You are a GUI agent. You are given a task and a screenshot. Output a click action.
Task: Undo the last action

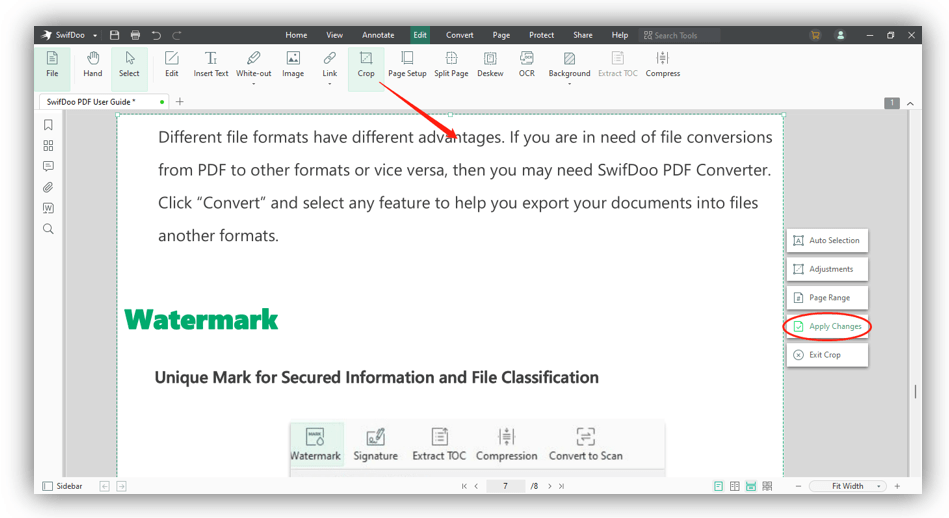(157, 35)
